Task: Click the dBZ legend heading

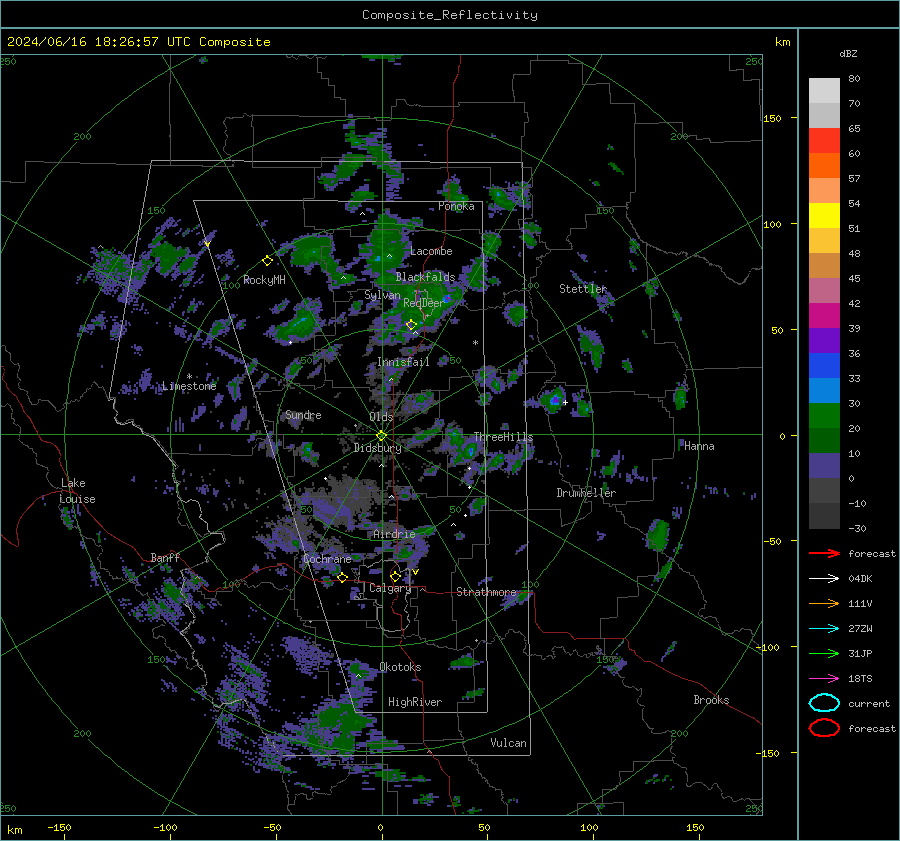Action: point(848,54)
